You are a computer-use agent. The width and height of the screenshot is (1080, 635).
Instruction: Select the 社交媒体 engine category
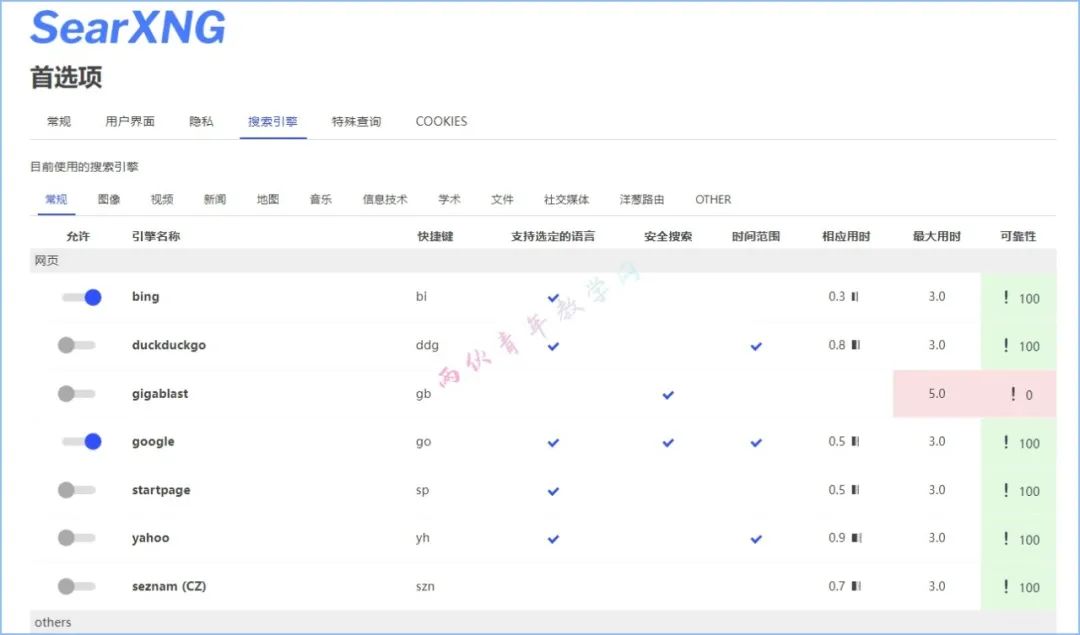click(566, 199)
